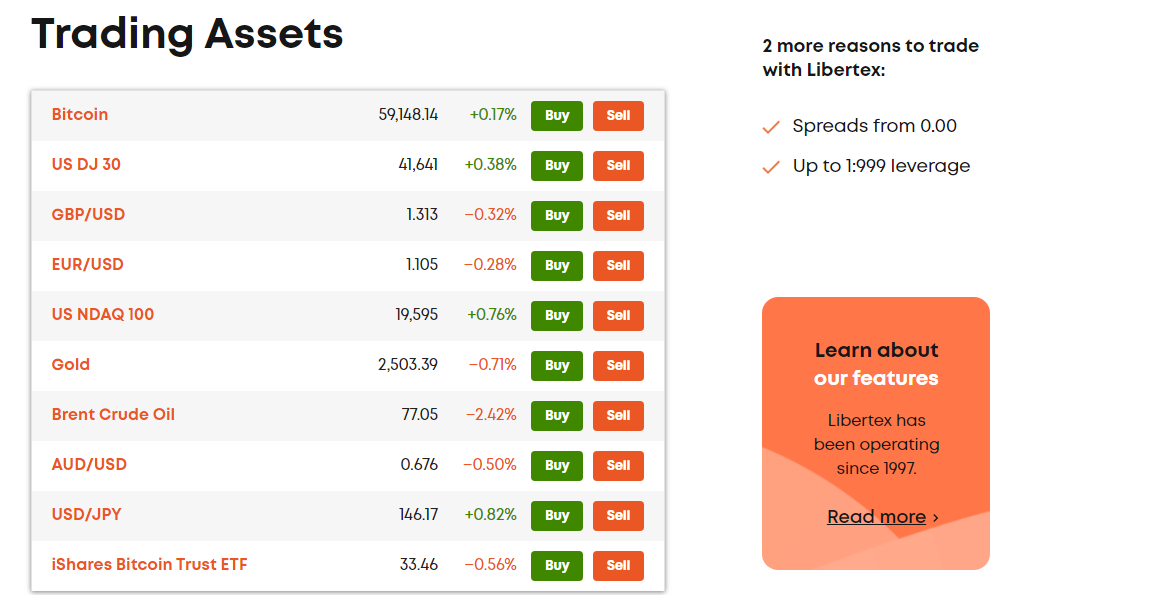Viewport: 1162px width, 595px height.
Task: Click the checkmark beside Spreads from 0.00
Action: 771,127
